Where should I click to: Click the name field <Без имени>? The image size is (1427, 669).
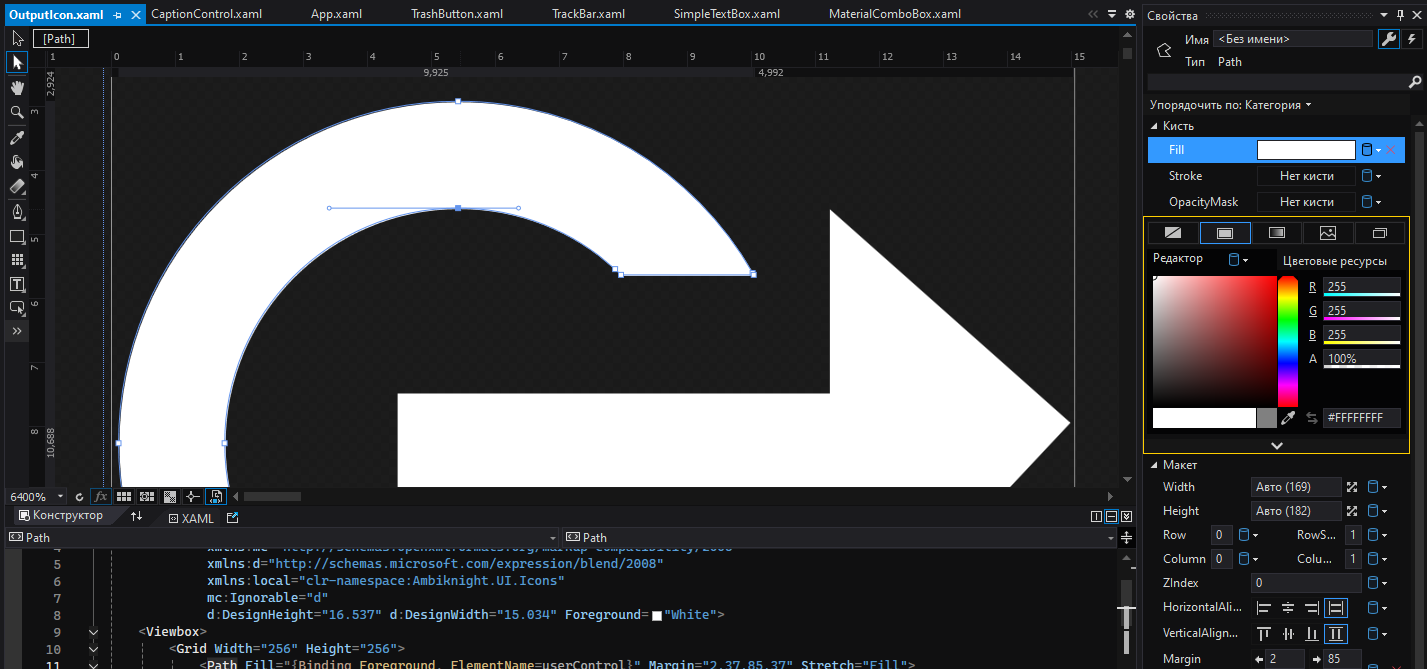point(1292,39)
